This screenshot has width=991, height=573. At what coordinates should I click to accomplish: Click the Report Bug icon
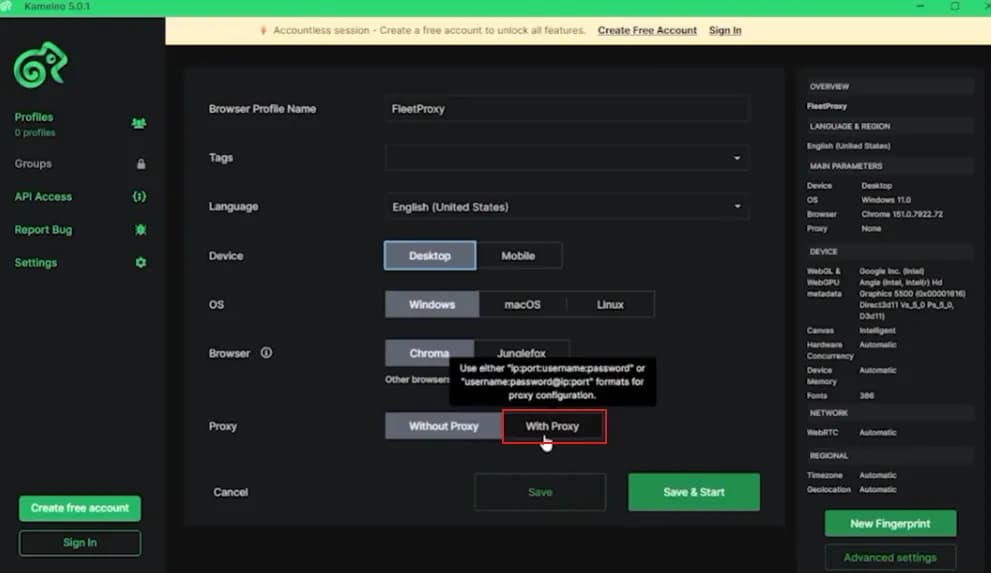coord(140,229)
